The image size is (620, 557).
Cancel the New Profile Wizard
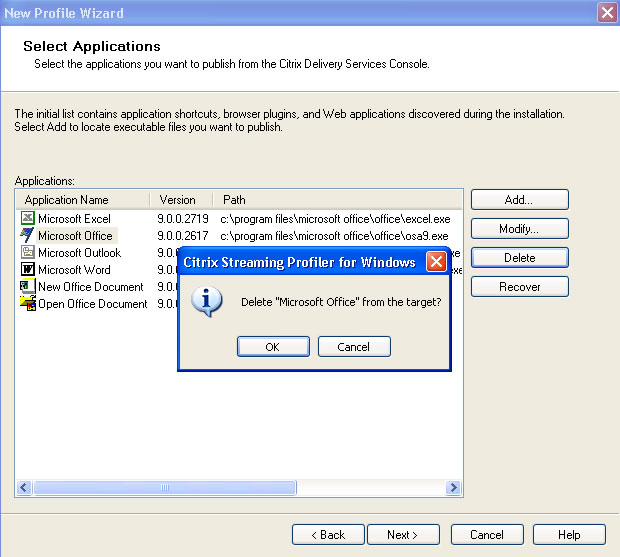pos(487,535)
